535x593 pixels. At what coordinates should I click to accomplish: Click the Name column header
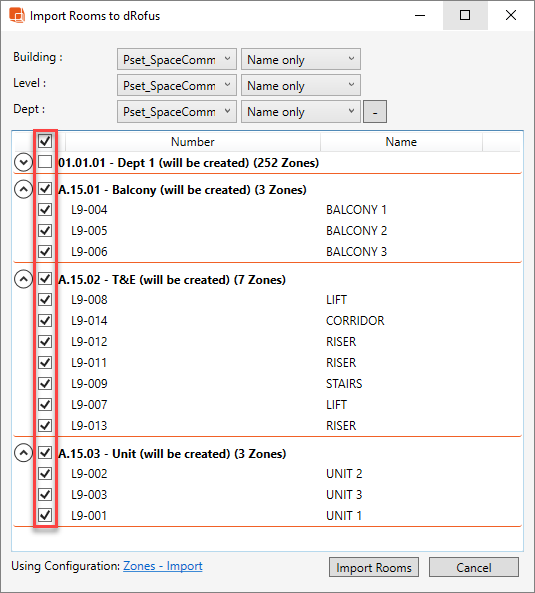click(401, 142)
